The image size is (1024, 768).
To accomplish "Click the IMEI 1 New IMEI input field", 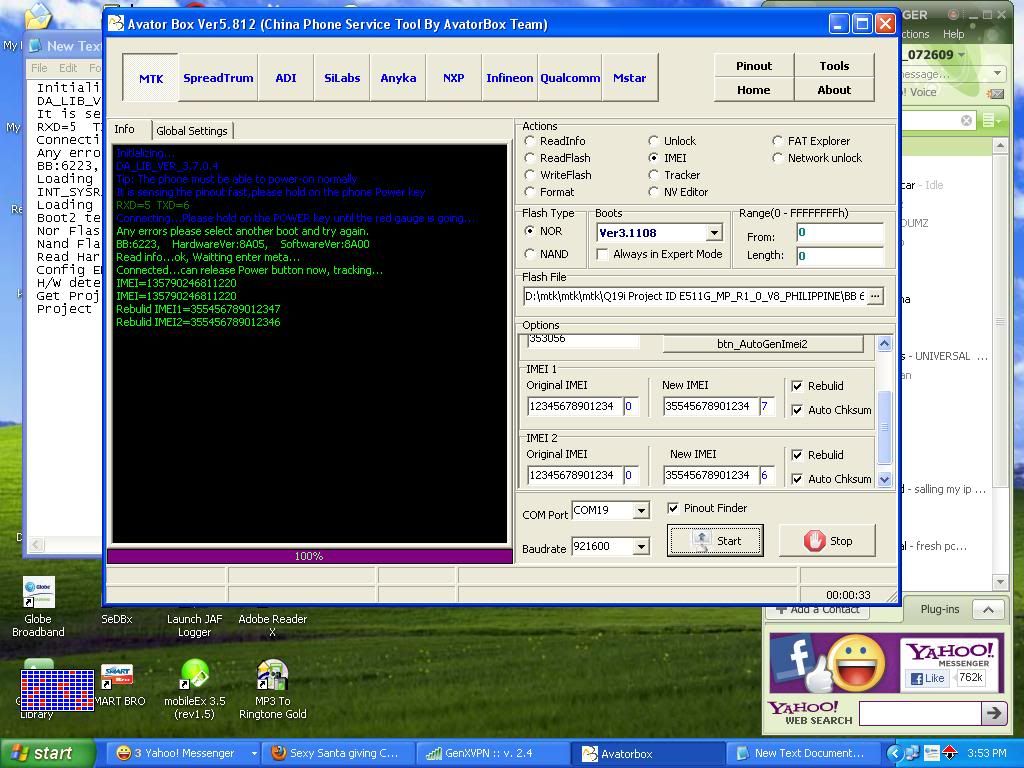I will [x=708, y=406].
